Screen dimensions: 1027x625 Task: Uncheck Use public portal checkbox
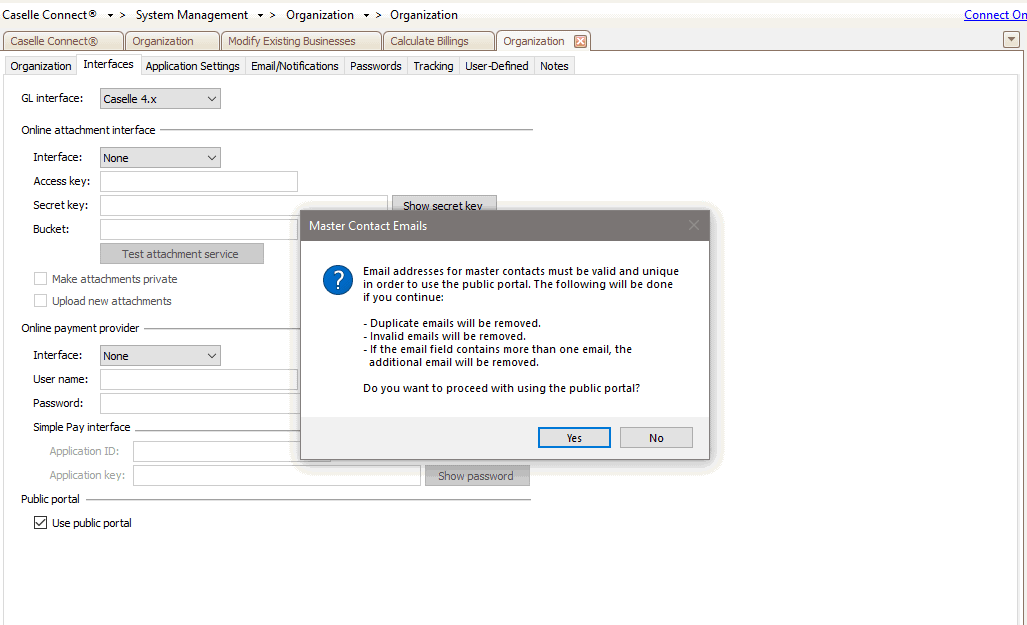(x=41, y=523)
